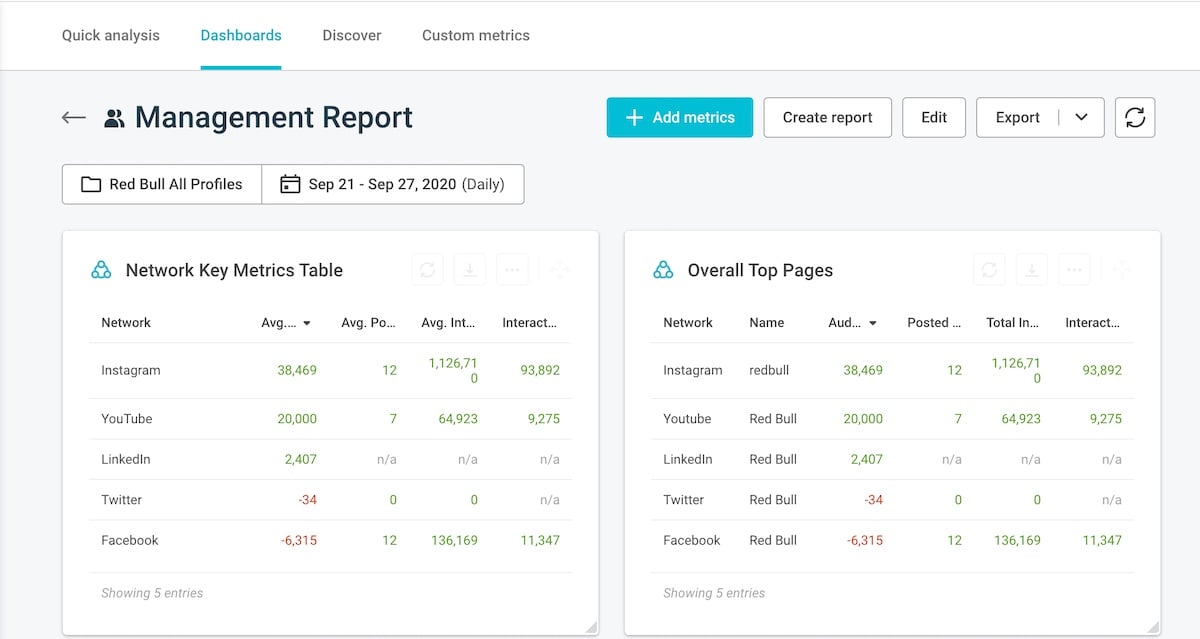Refresh the dashboard using the top-right refresh icon

click(x=1134, y=117)
